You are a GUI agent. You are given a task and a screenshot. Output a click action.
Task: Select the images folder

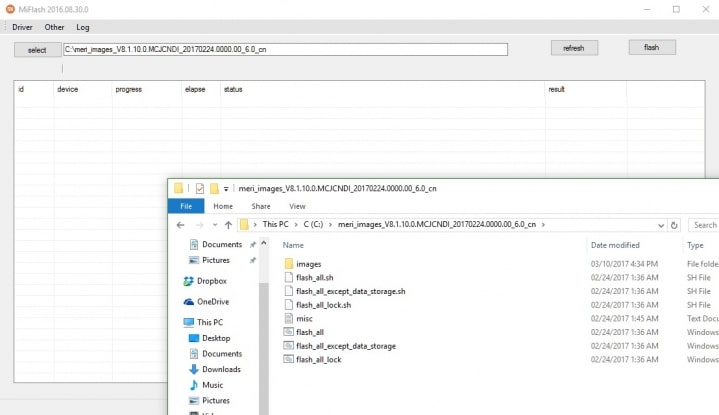tap(309, 264)
